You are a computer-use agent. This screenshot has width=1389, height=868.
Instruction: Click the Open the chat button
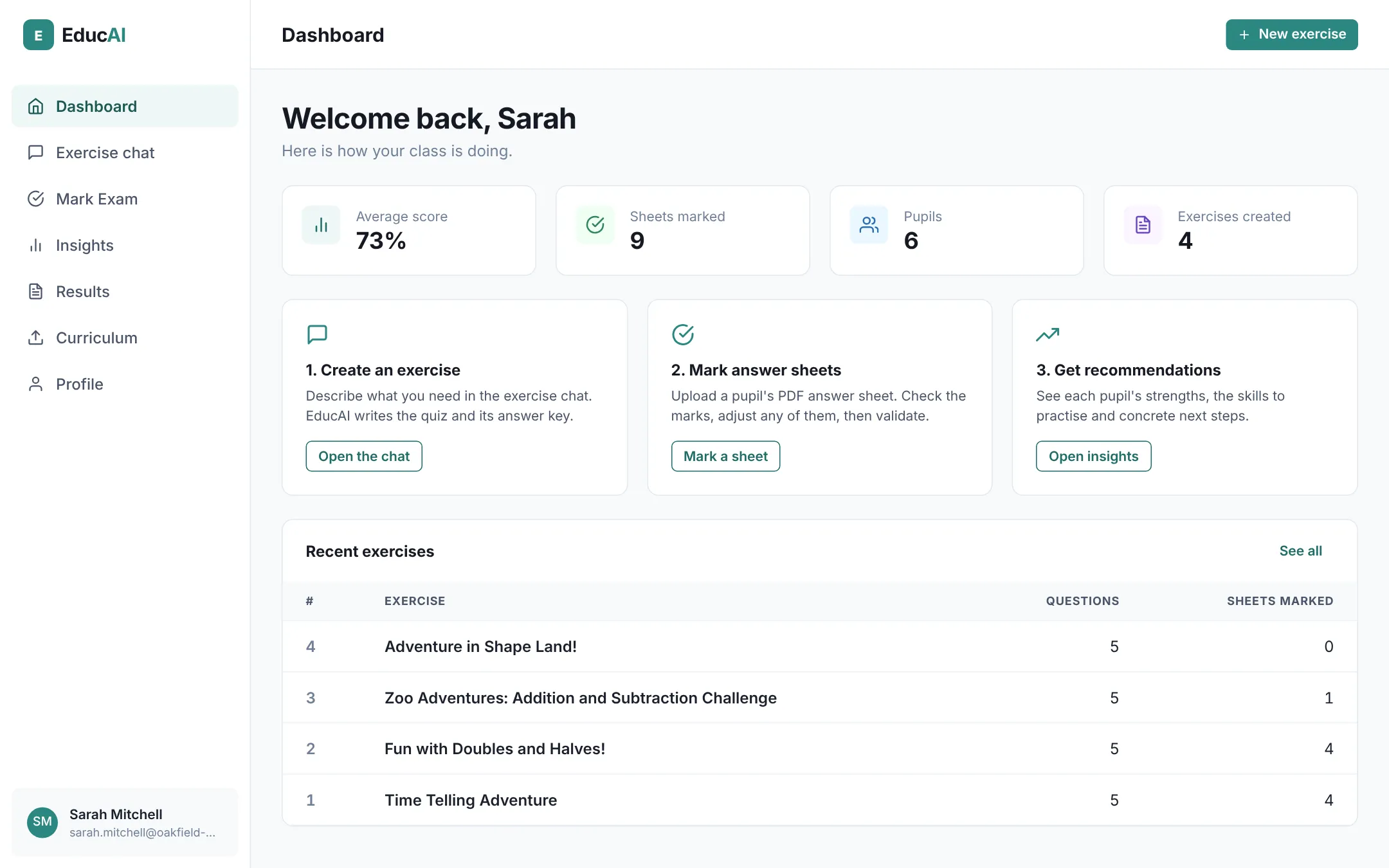point(364,456)
